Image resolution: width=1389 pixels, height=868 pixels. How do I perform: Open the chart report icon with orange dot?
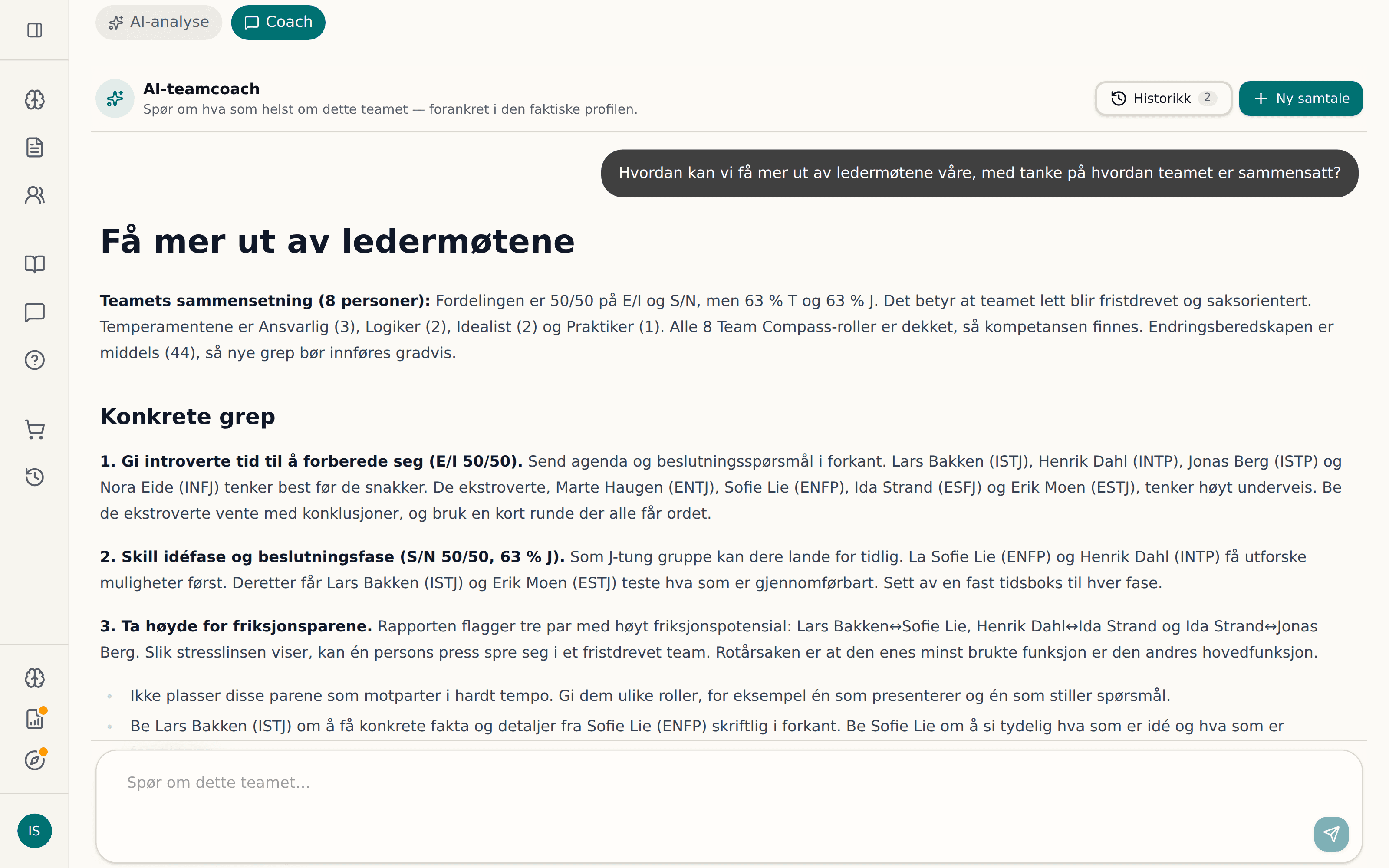(x=34, y=719)
